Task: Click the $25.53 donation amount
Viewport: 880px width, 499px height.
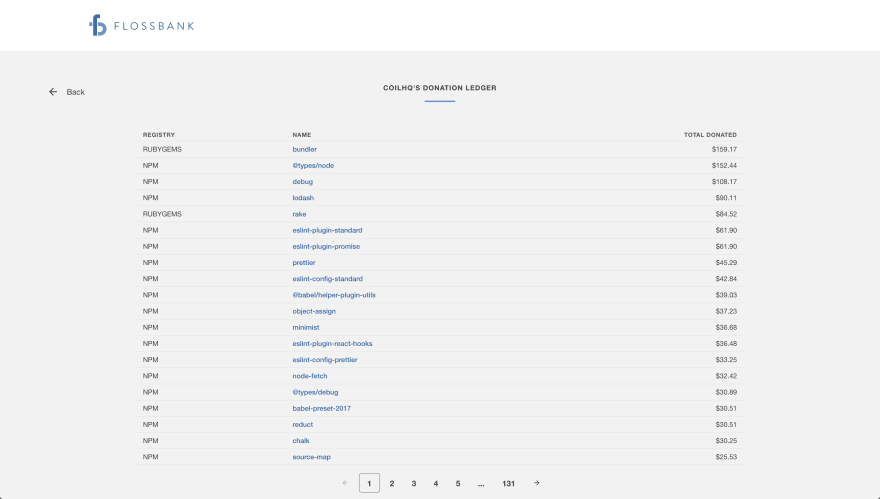Action: point(726,457)
